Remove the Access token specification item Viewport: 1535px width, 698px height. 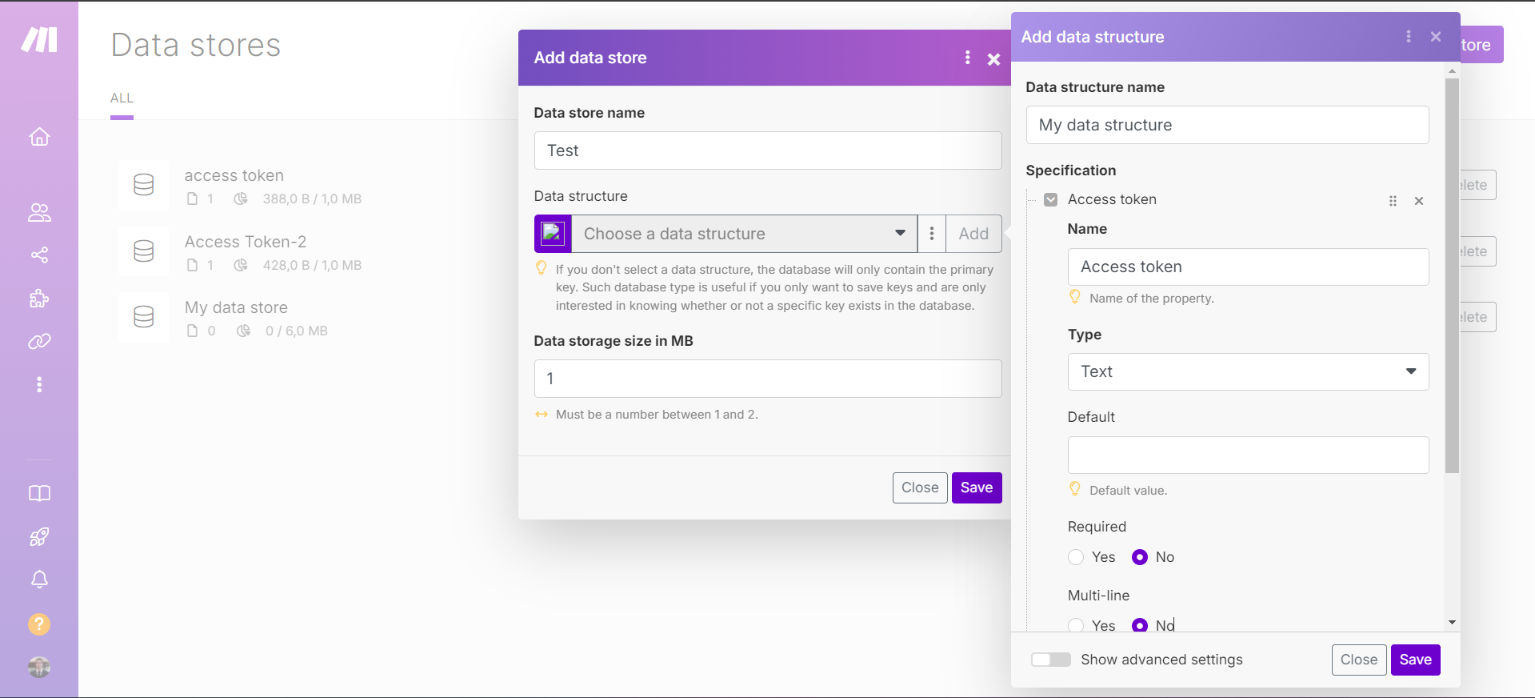(1418, 201)
